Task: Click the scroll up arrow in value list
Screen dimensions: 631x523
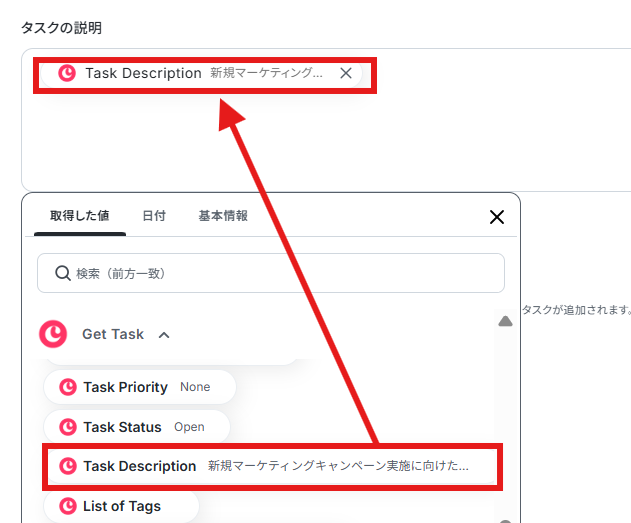Action: (x=505, y=321)
